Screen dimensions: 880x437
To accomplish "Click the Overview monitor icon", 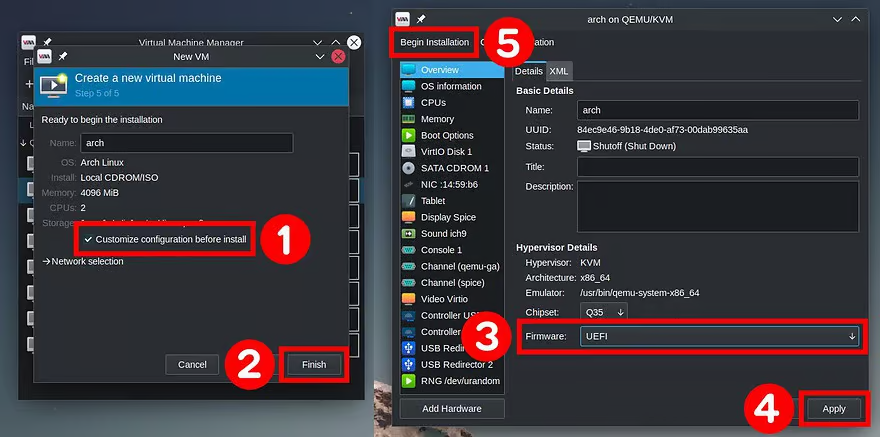I will click(409, 70).
